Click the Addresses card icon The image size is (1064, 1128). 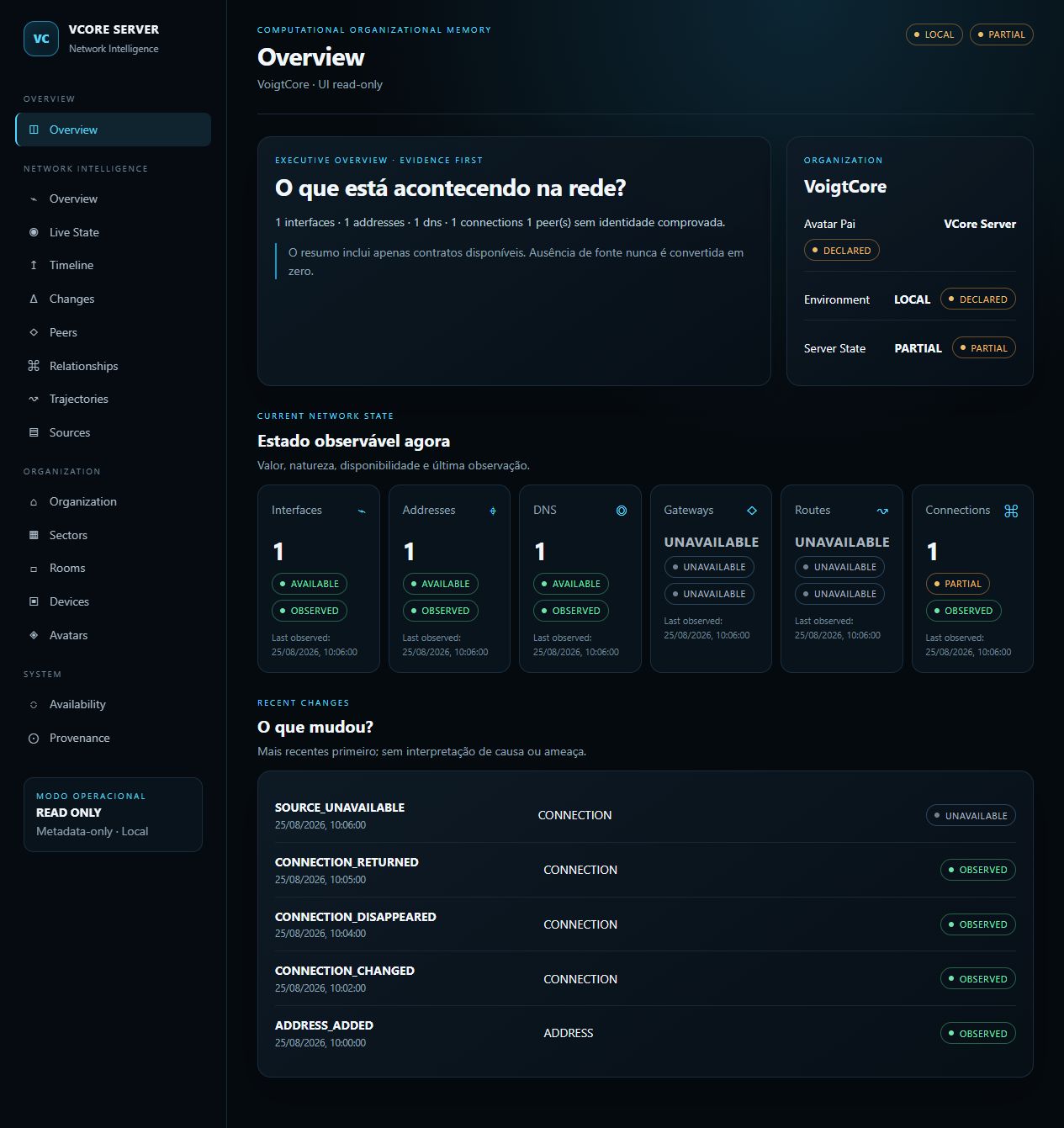click(493, 511)
